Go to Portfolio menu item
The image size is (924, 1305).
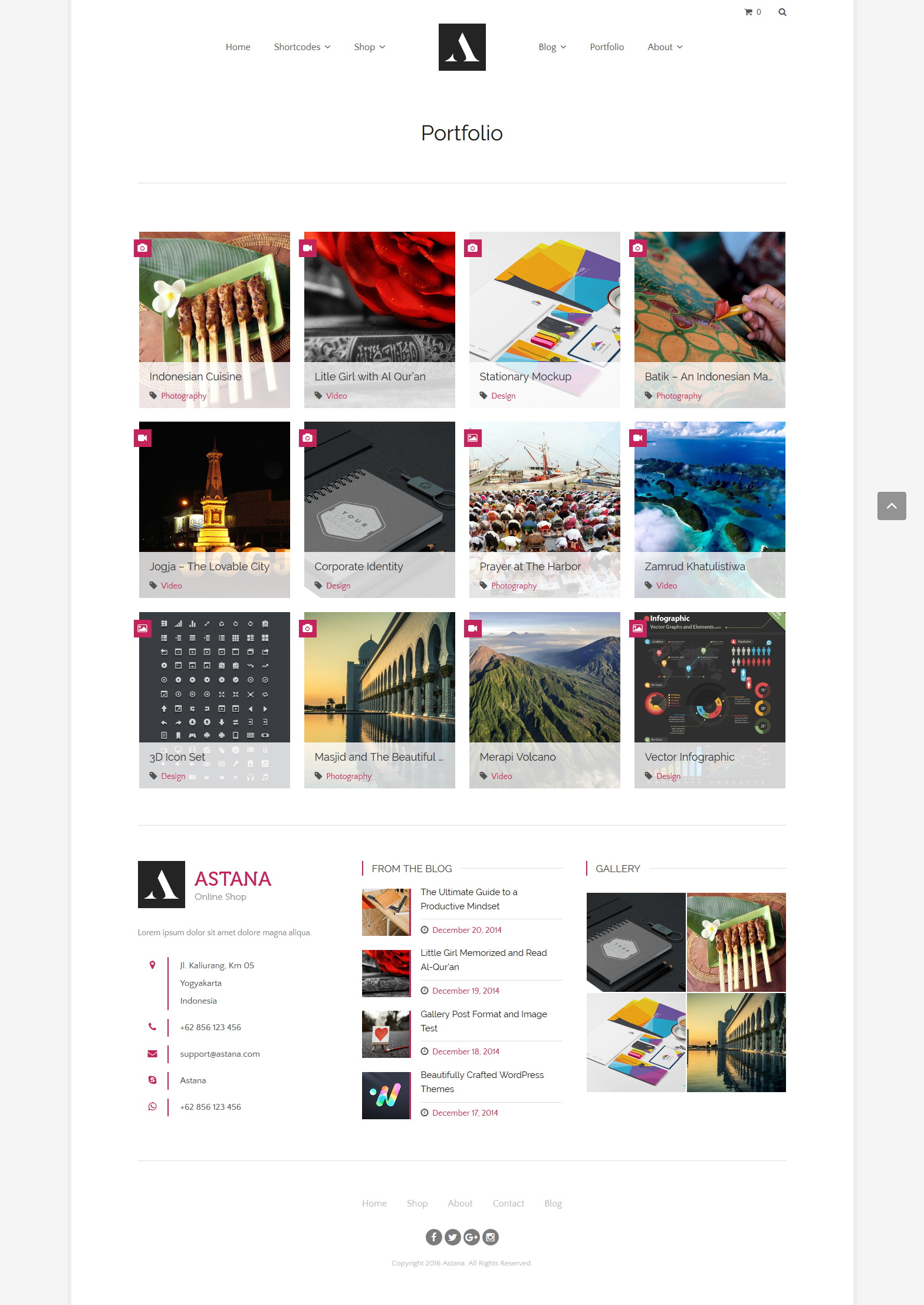607,47
